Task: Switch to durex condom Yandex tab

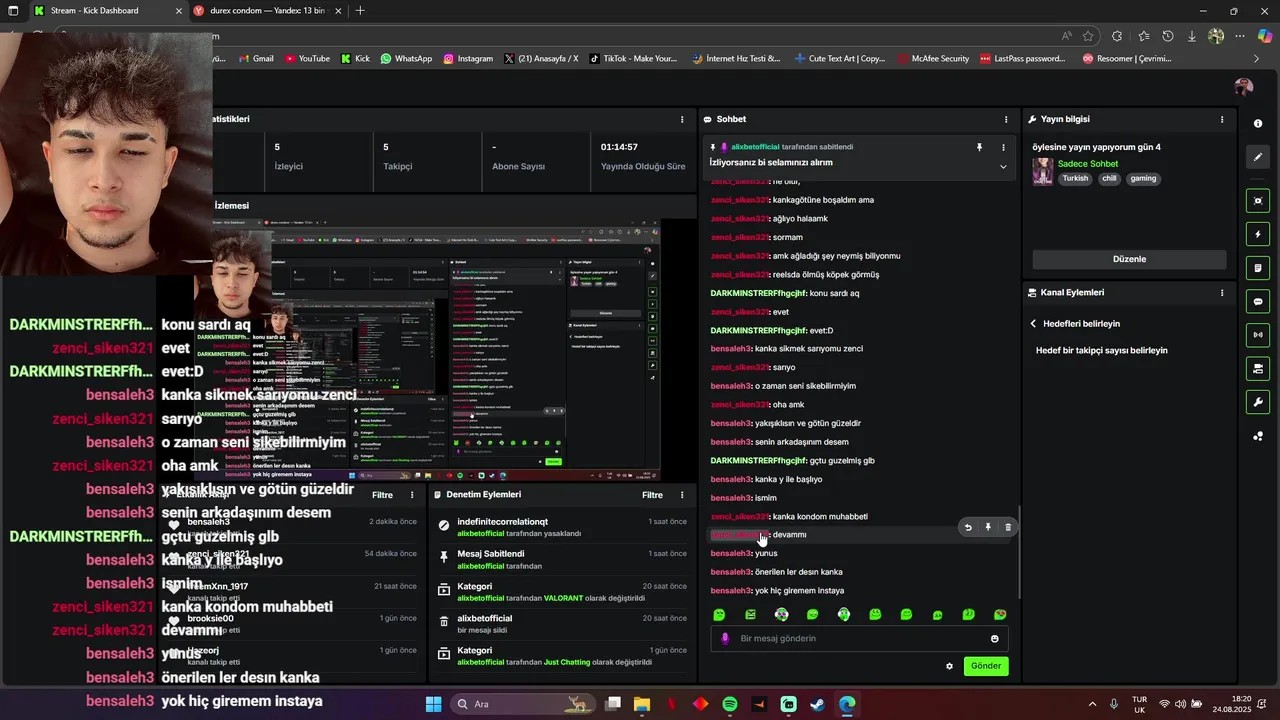Action: coord(268,11)
